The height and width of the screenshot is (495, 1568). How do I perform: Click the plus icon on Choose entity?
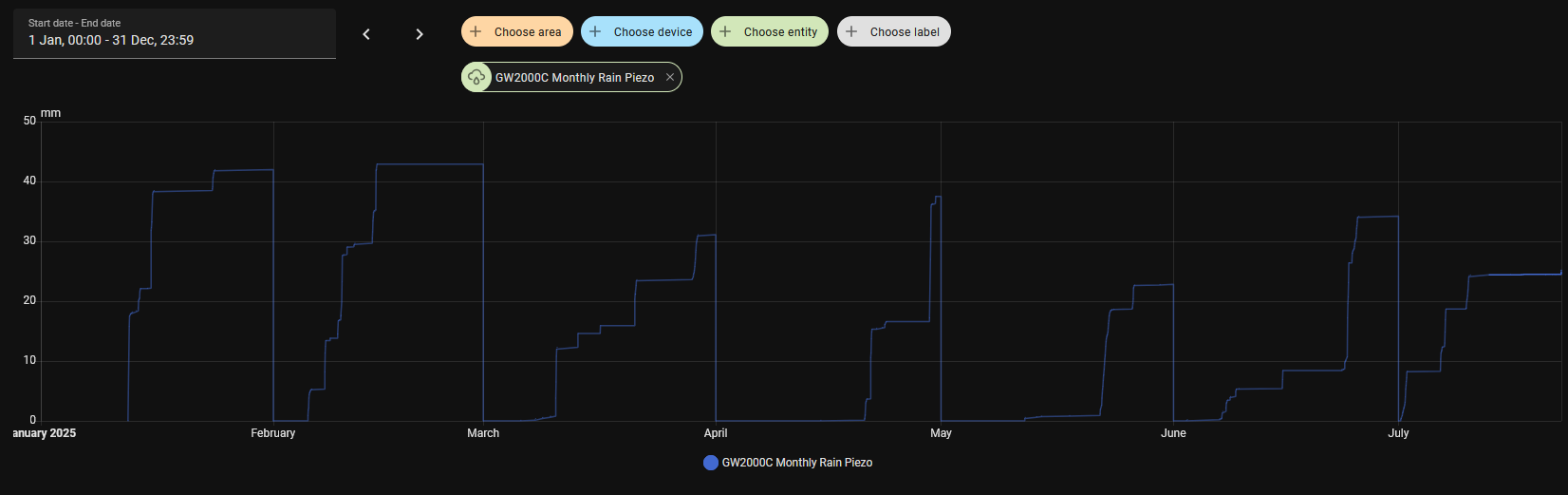725,31
